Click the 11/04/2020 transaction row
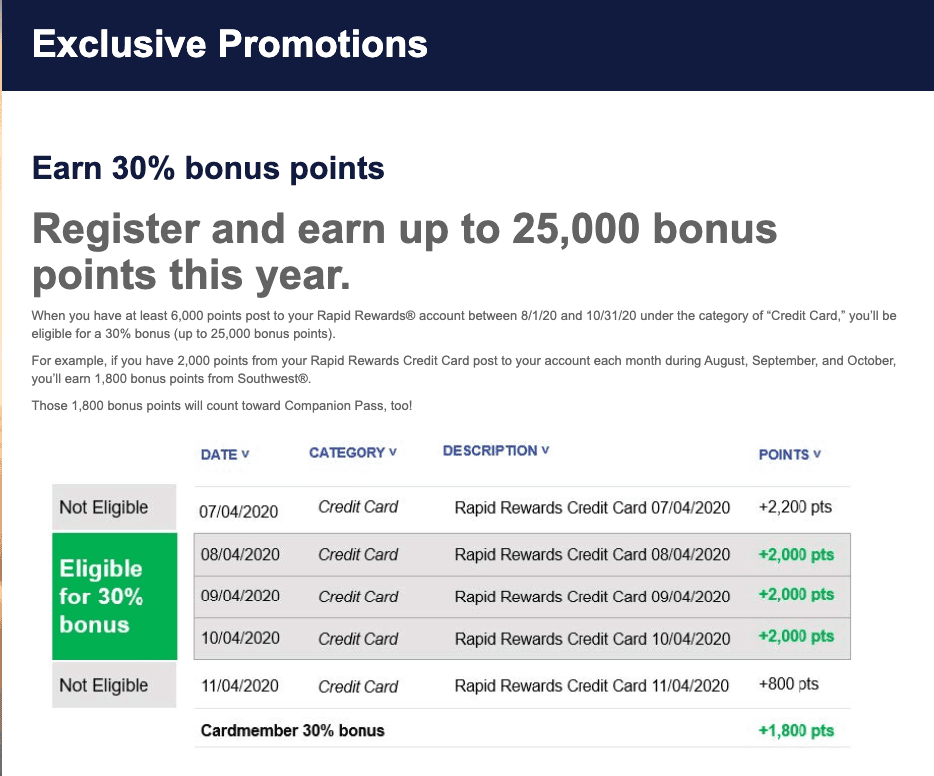934x776 pixels. (522, 685)
